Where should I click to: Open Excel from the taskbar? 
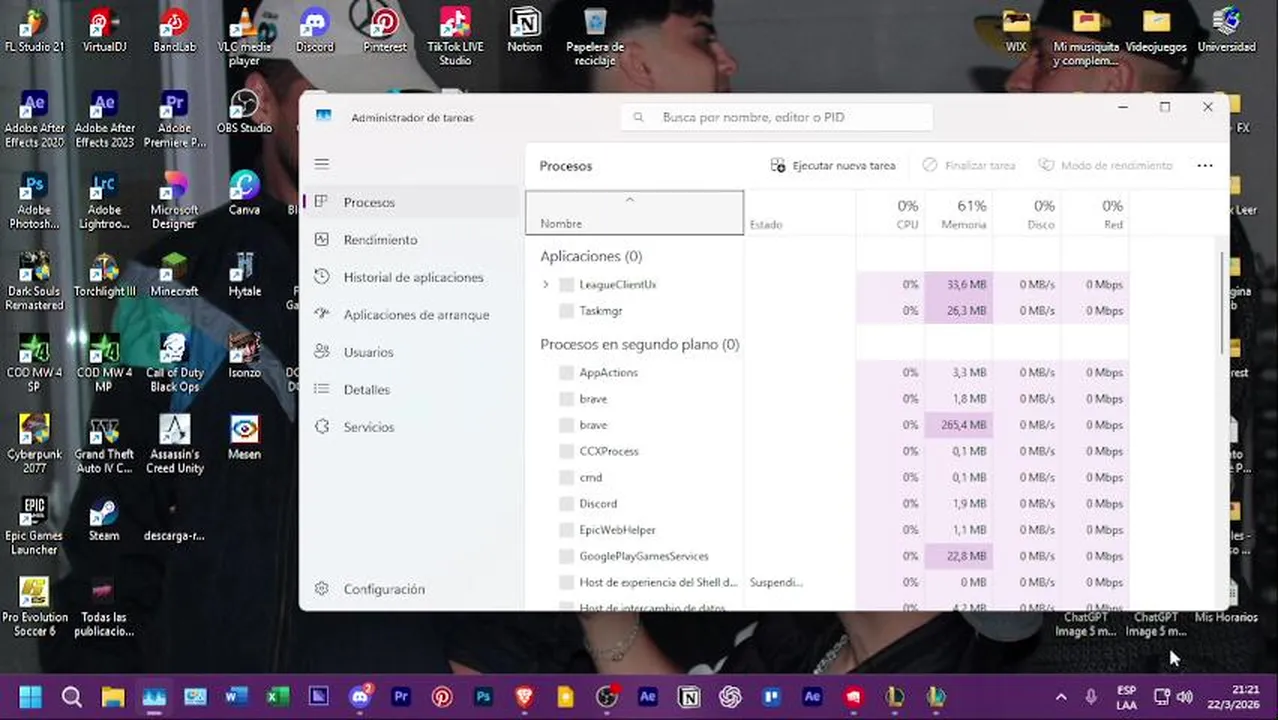[278, 697]
